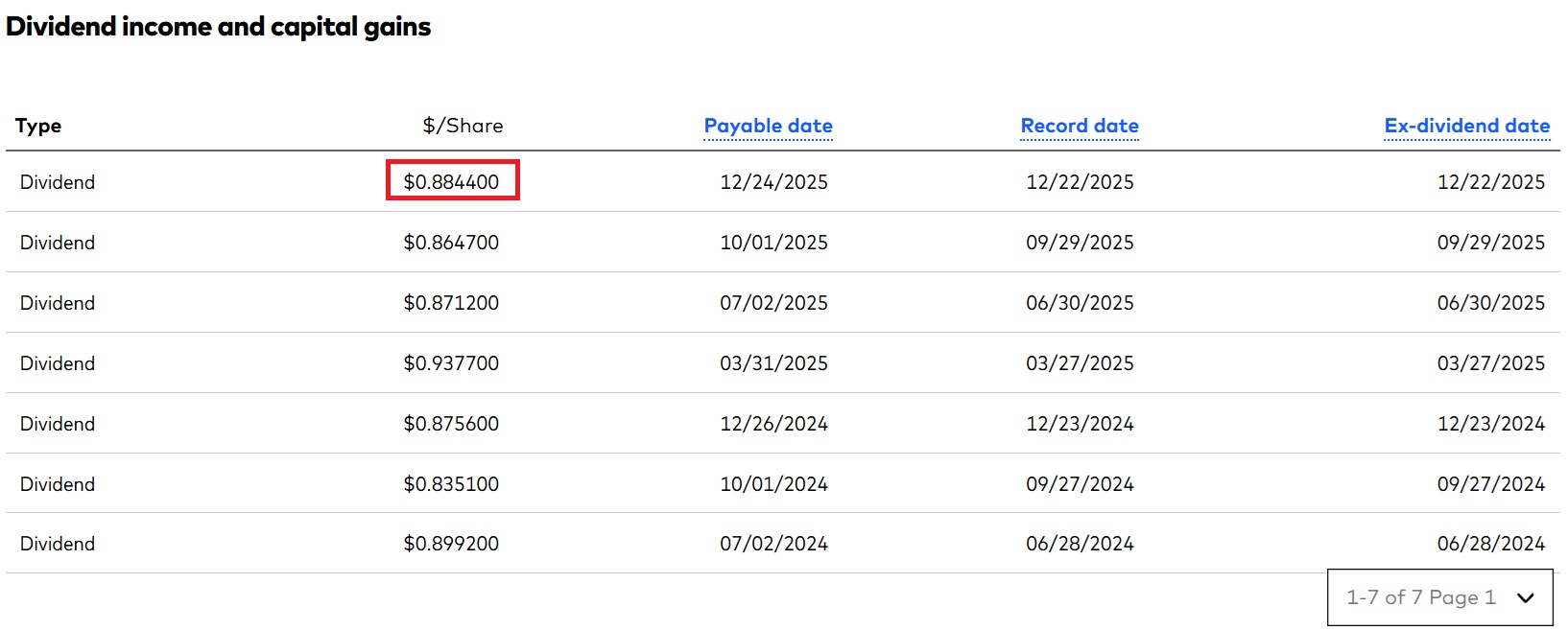Click the $/Share column header
Viewport: 1568px width, 630px height.
point(463,126)
